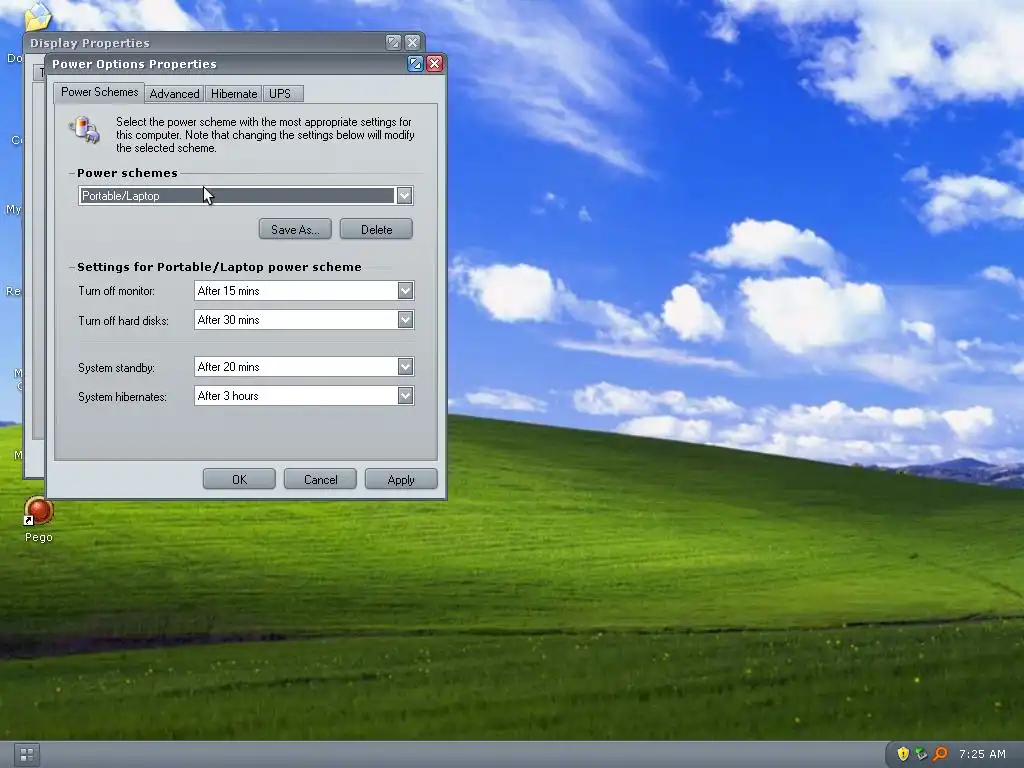Click the 'Turn off hard disks:' label
Image resolution: width=1024 pixels, height=768 pixels.
(x=123, y=321)
